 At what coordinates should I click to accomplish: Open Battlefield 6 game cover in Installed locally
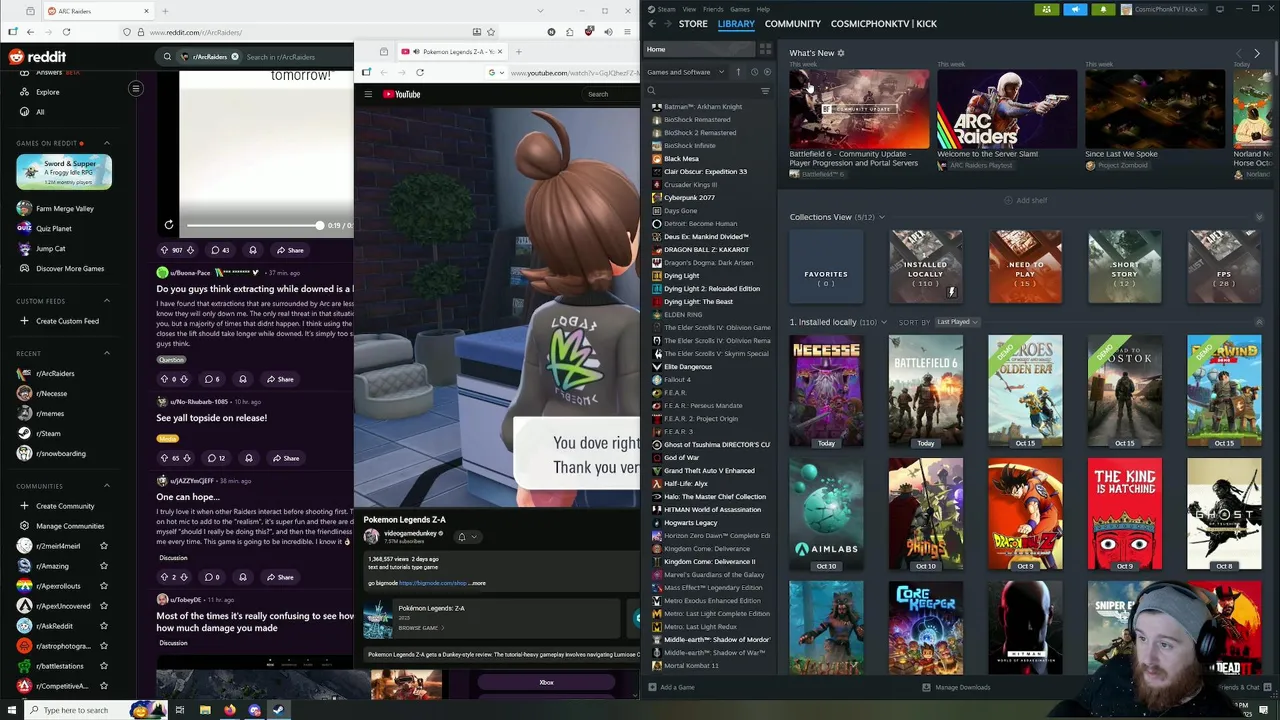(925, 391)
